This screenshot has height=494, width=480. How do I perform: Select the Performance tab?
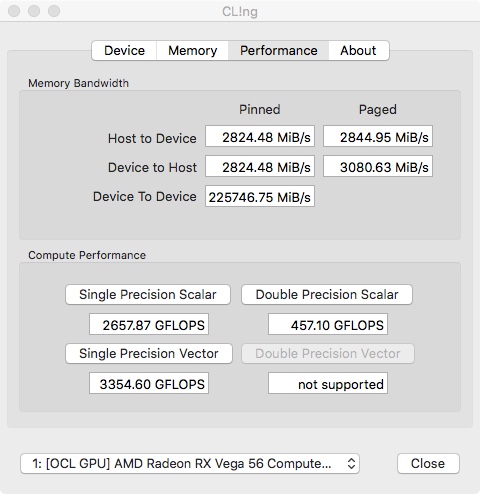tap(278, 51)
